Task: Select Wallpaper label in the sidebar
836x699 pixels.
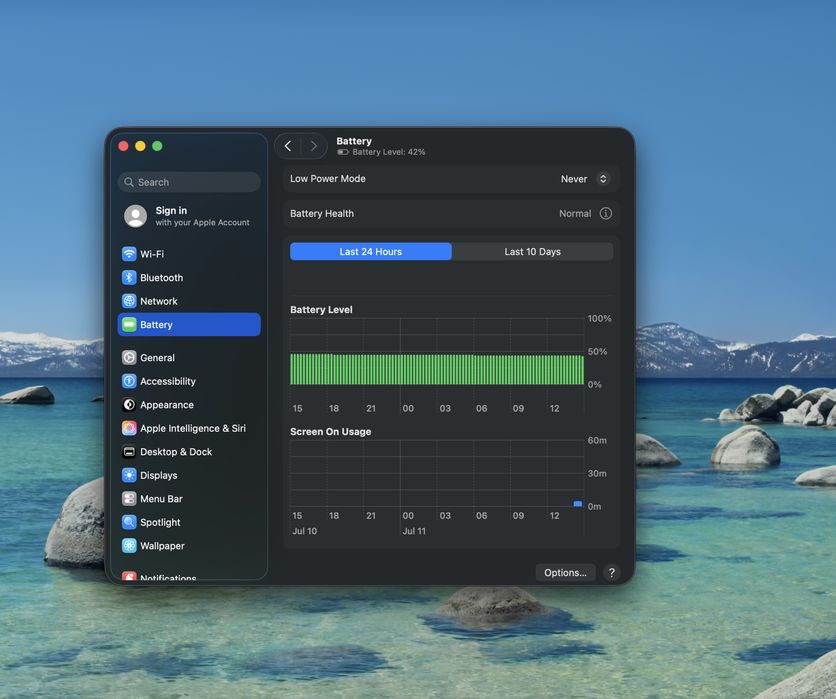Action: point(162,545)
